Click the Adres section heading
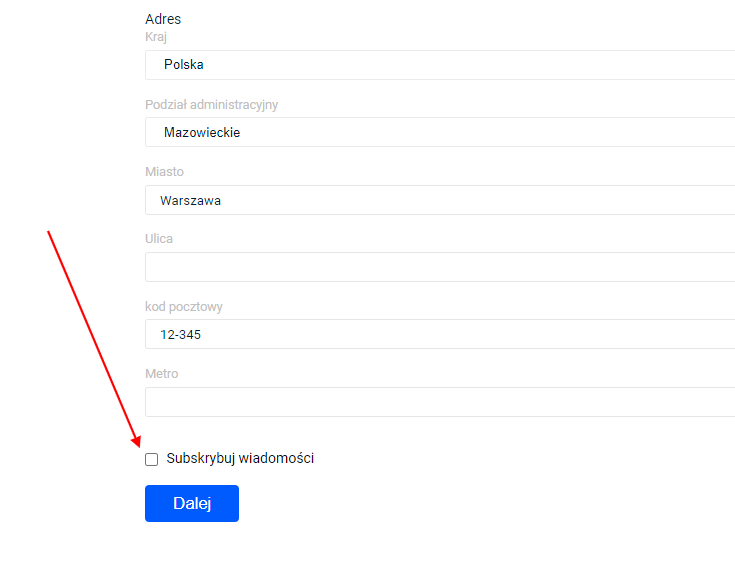The image size is (735, 562). [163, 19]
